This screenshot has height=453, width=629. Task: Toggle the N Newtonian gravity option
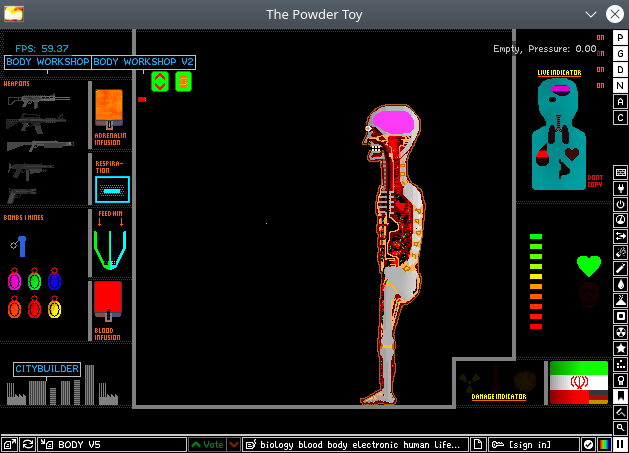[621, 86]
